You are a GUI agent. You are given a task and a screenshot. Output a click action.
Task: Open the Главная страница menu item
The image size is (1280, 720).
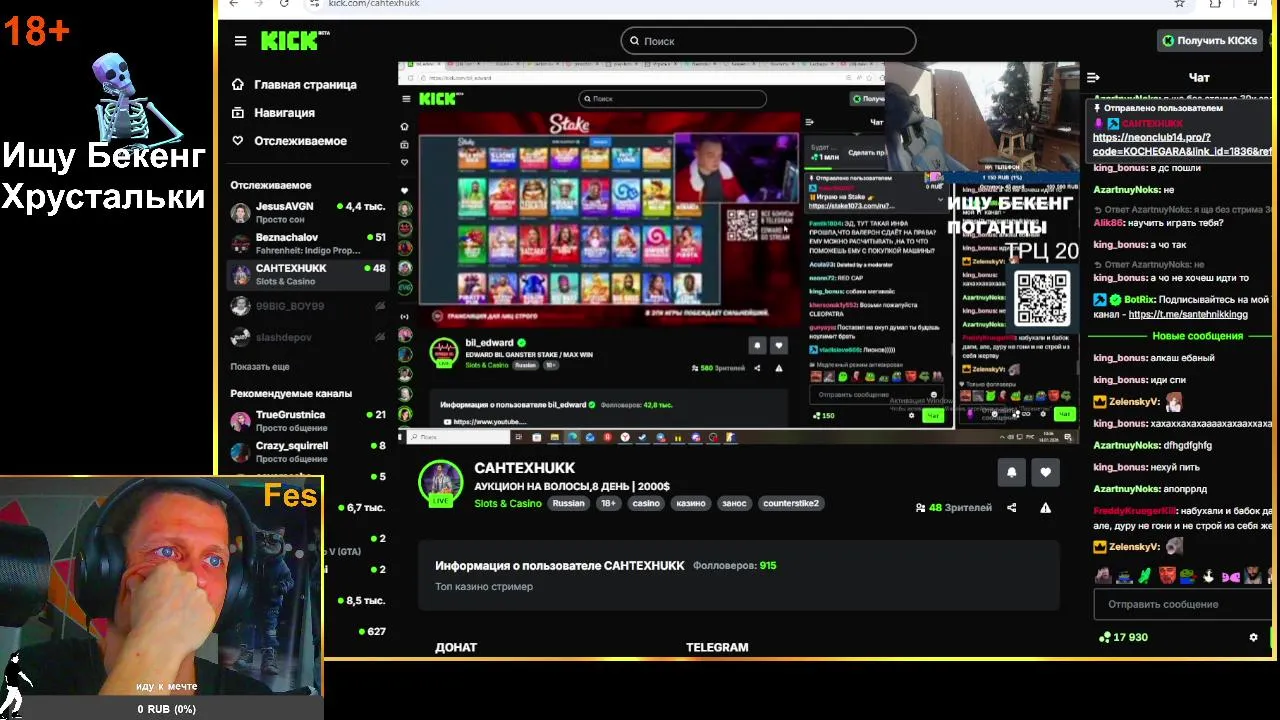pyautogui.click(x=305, y=85)
